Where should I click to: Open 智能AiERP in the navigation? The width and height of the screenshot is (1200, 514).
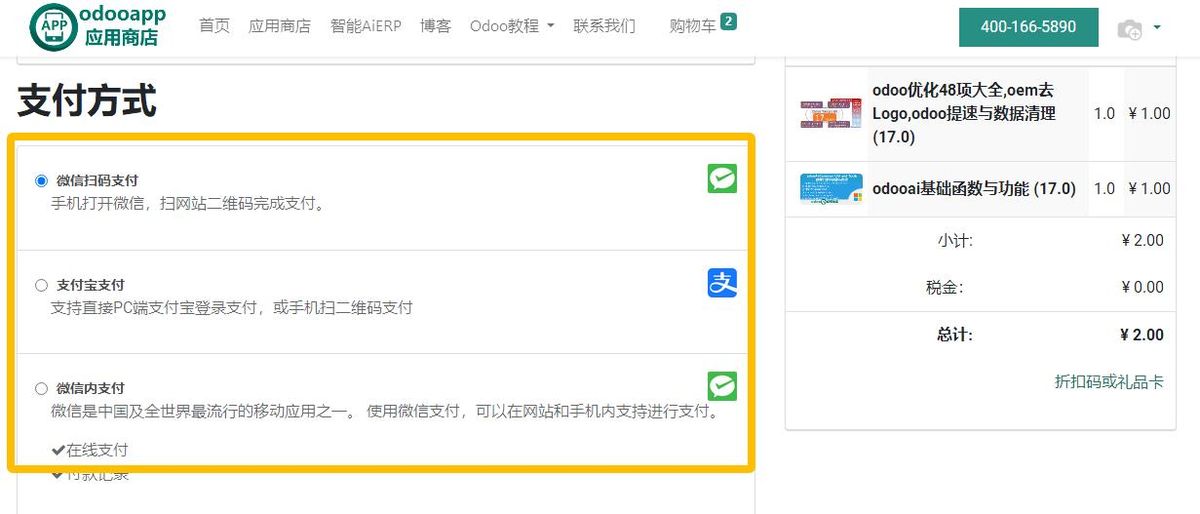point(365,26)
